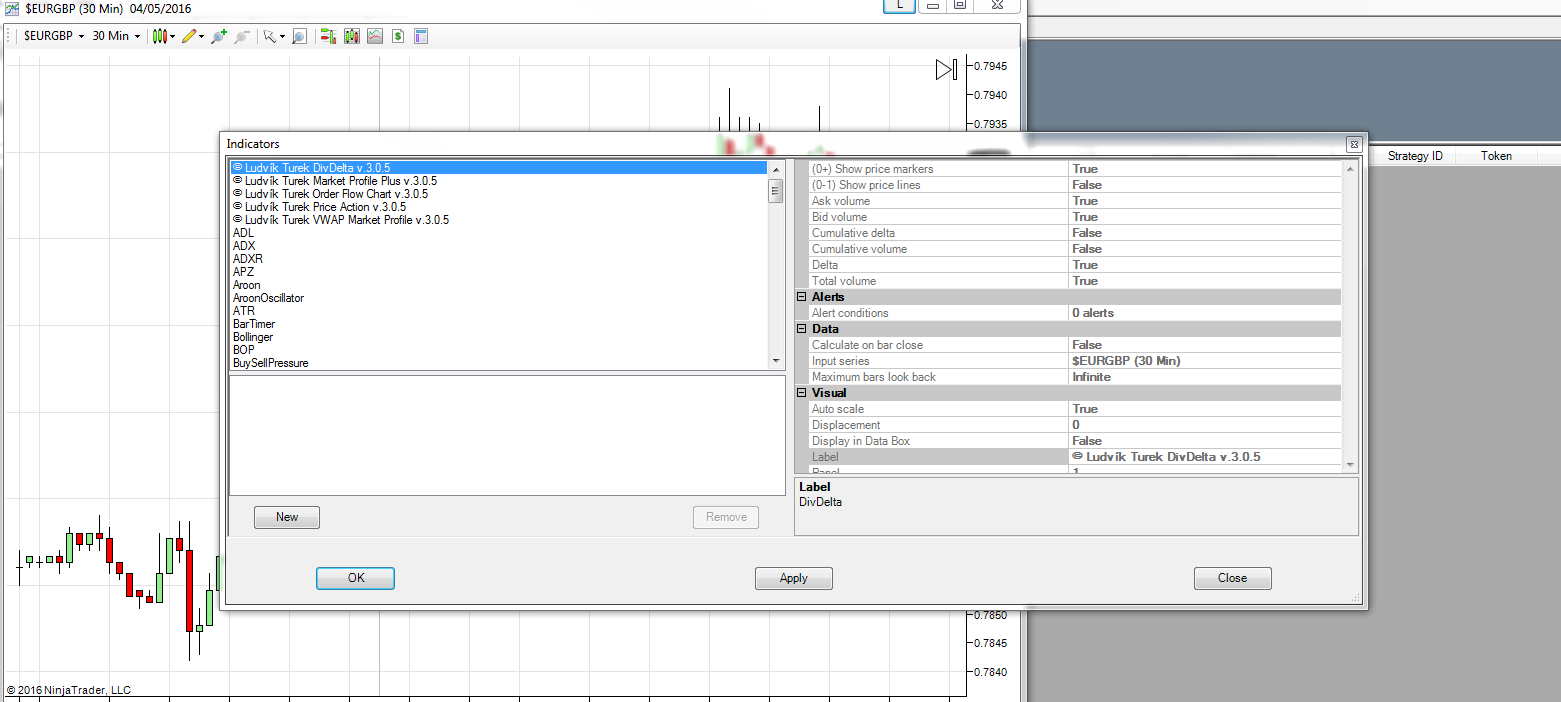Open the 30 Min interval dropdown
The width and height of the screenshot is (1561, 702).
[117, 36]
